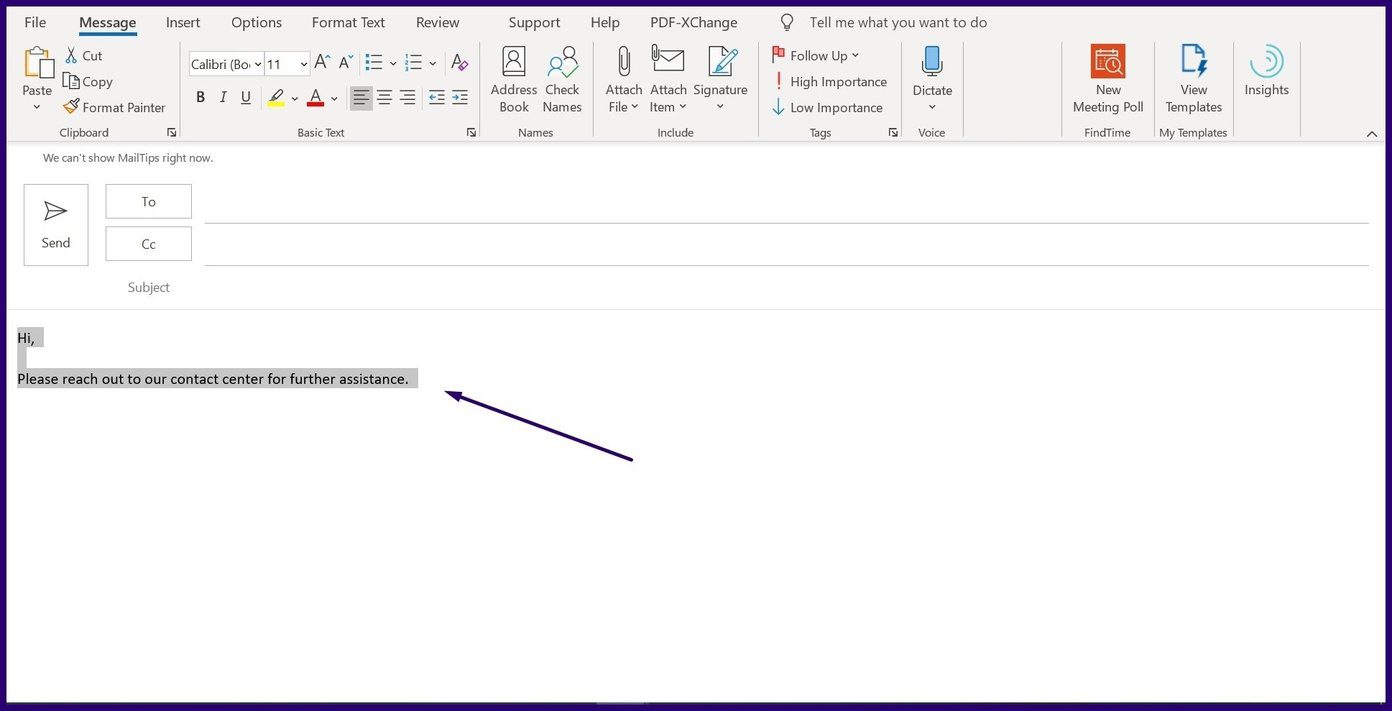Insert a bulleted list
1392x711 pixels.
point(374,63)
